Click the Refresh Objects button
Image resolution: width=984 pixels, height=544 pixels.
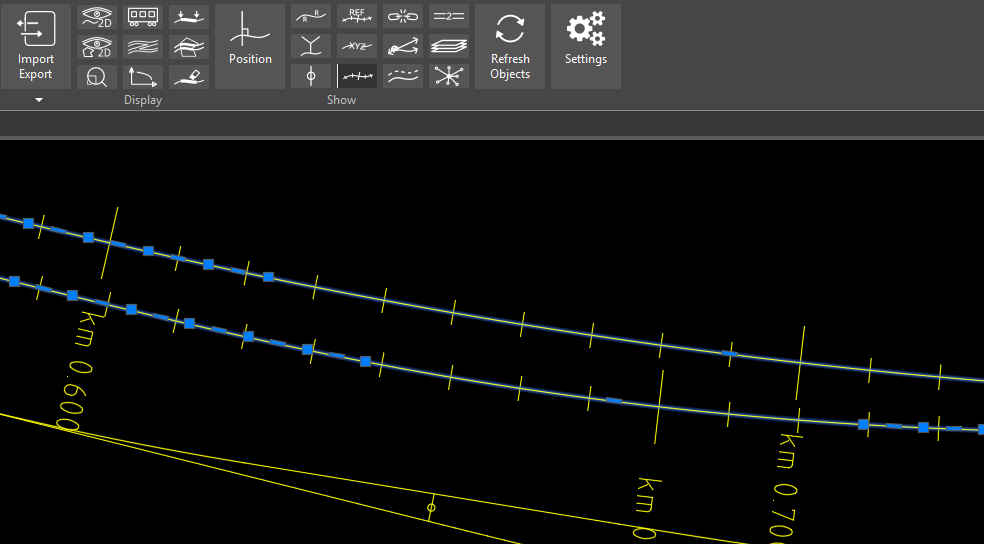(x=510, y=45)
